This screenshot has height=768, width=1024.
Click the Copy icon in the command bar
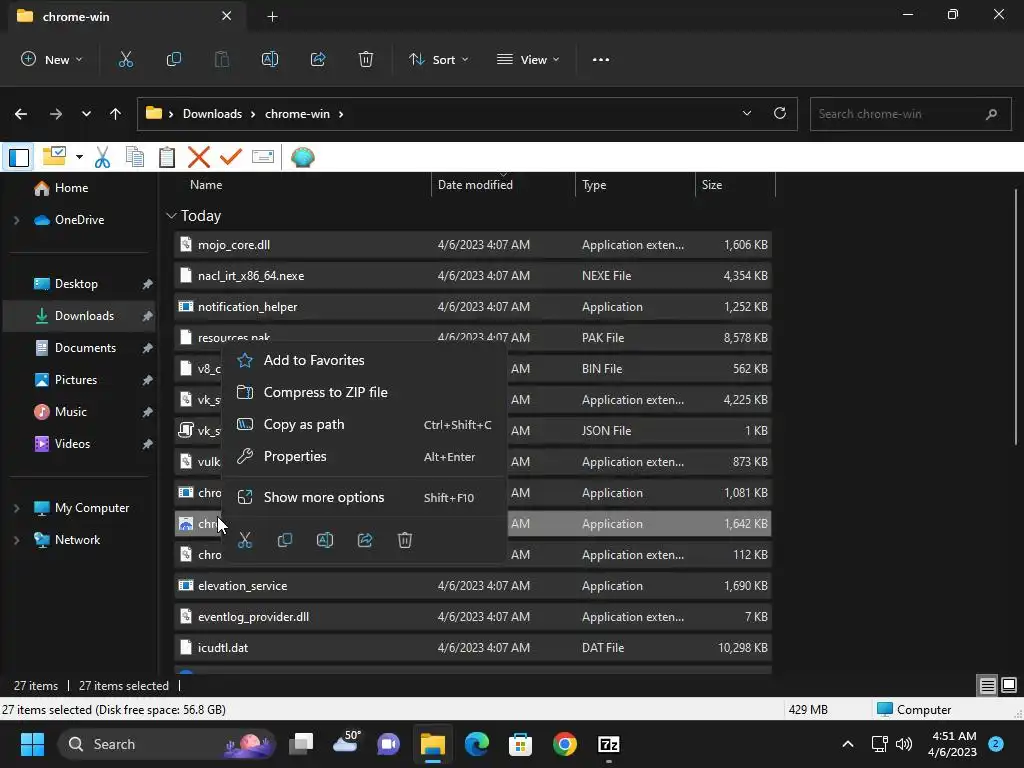(174, 59)
